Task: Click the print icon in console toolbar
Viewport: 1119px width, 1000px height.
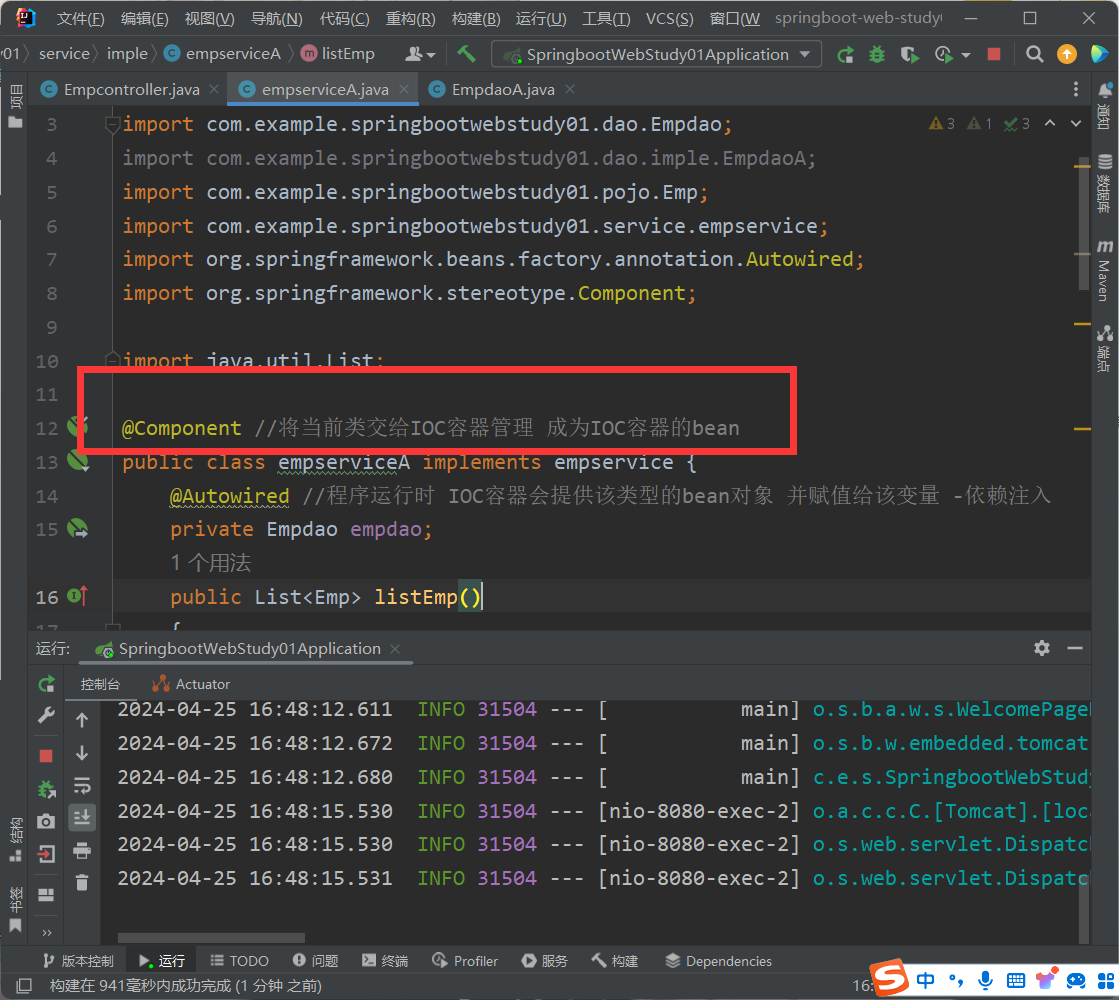Action: click(82, 850)
